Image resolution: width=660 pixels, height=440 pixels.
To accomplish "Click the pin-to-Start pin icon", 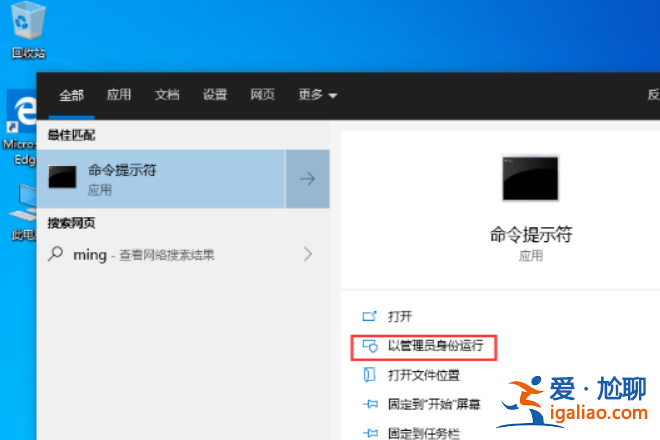I will coord(370,404).
